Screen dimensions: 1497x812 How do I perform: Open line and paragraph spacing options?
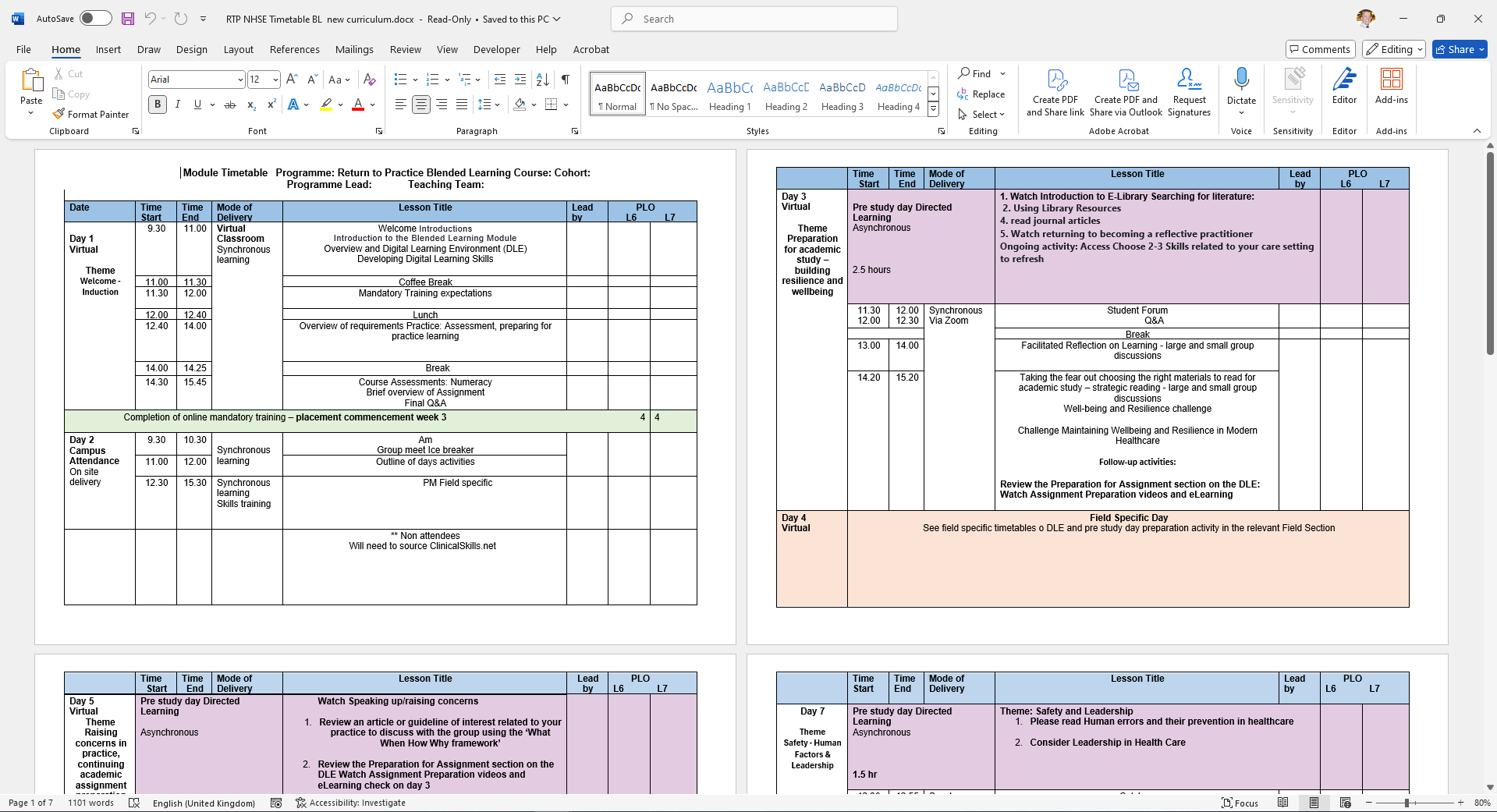click(489, 105)
